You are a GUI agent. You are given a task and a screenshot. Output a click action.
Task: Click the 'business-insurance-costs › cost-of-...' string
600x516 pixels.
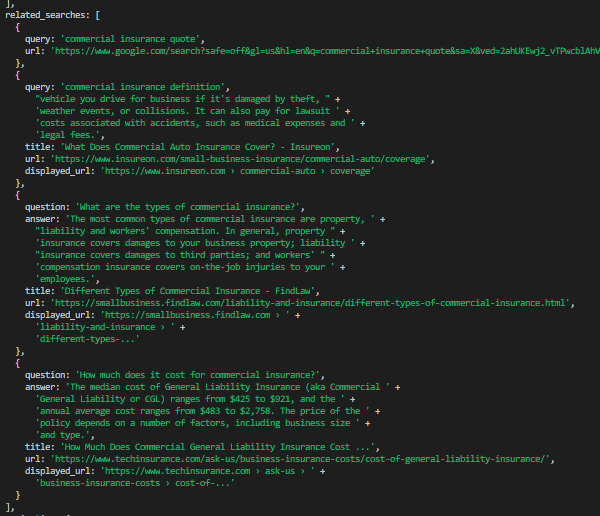(x=135, y=483)
